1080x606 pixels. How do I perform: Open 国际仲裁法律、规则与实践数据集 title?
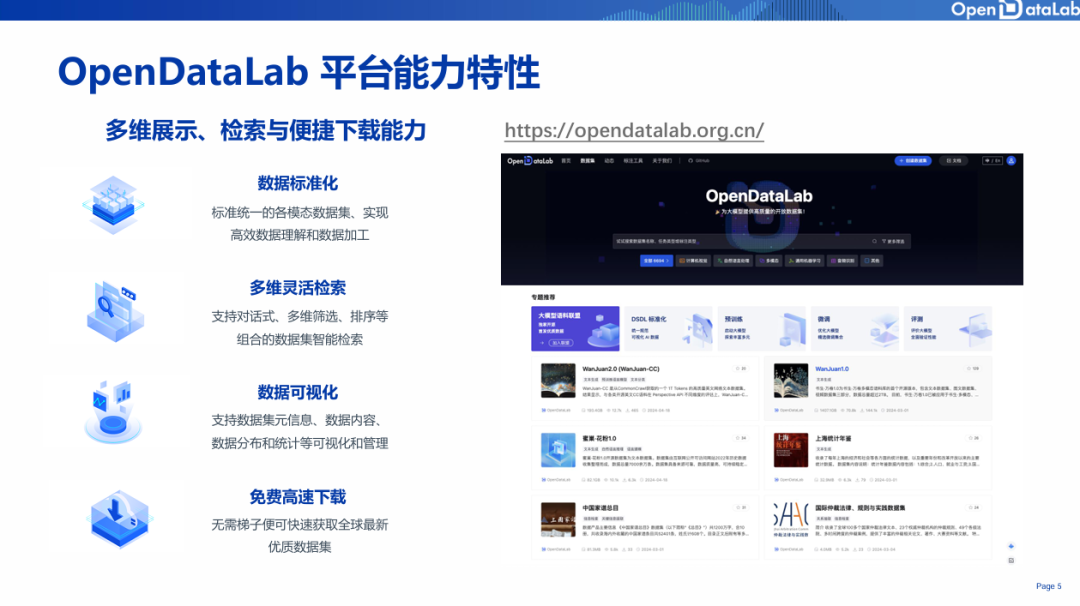tap(860, 508)
